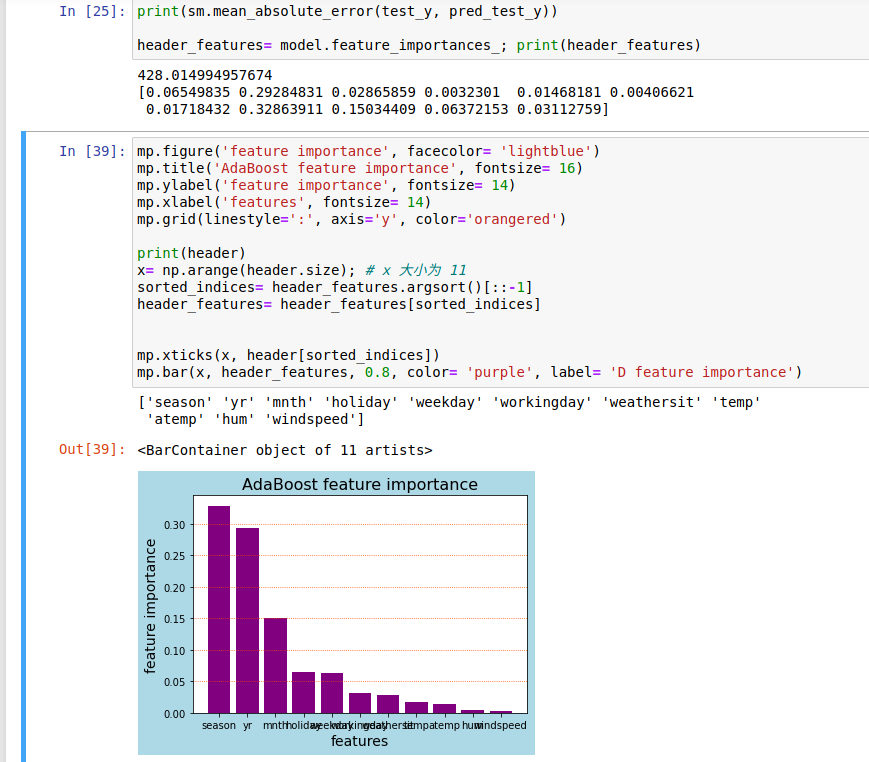Image resolution: width=869 pixels, height=762 pixels.
Task: Click the blue selected-cell bar on the left
Action: (23, 446)
